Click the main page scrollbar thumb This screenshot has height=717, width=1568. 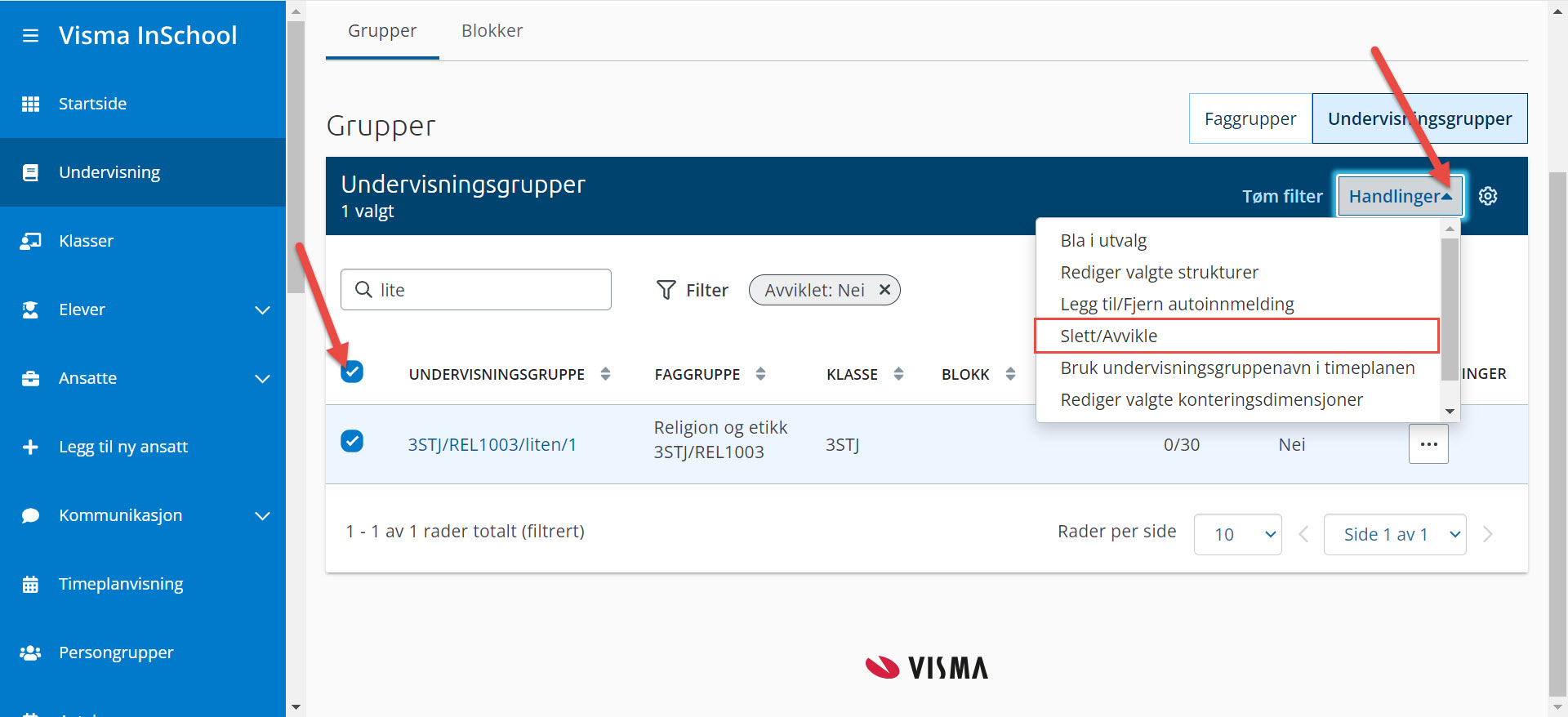1557,433
